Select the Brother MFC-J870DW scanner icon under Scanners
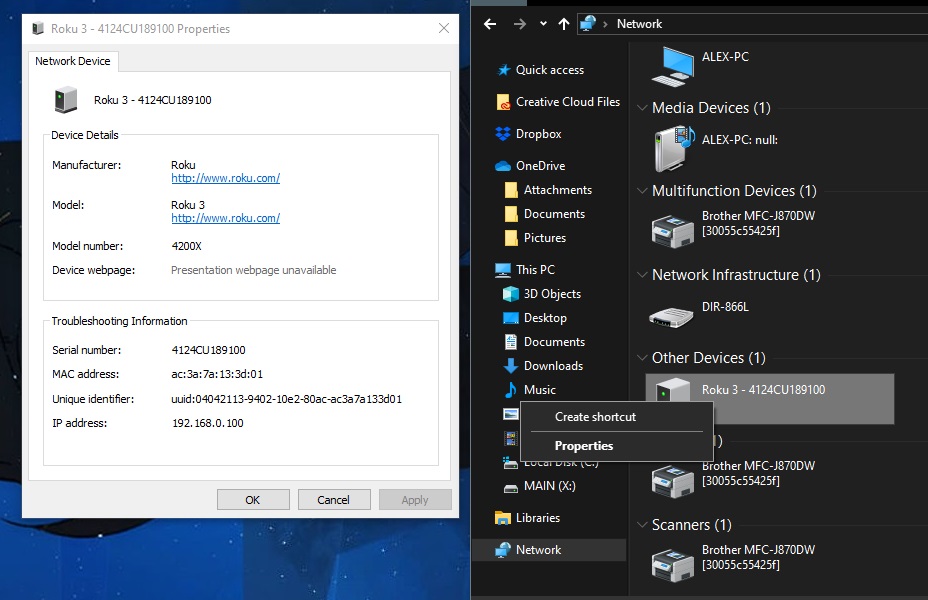The image size is (928, 600). click(673, 565)
